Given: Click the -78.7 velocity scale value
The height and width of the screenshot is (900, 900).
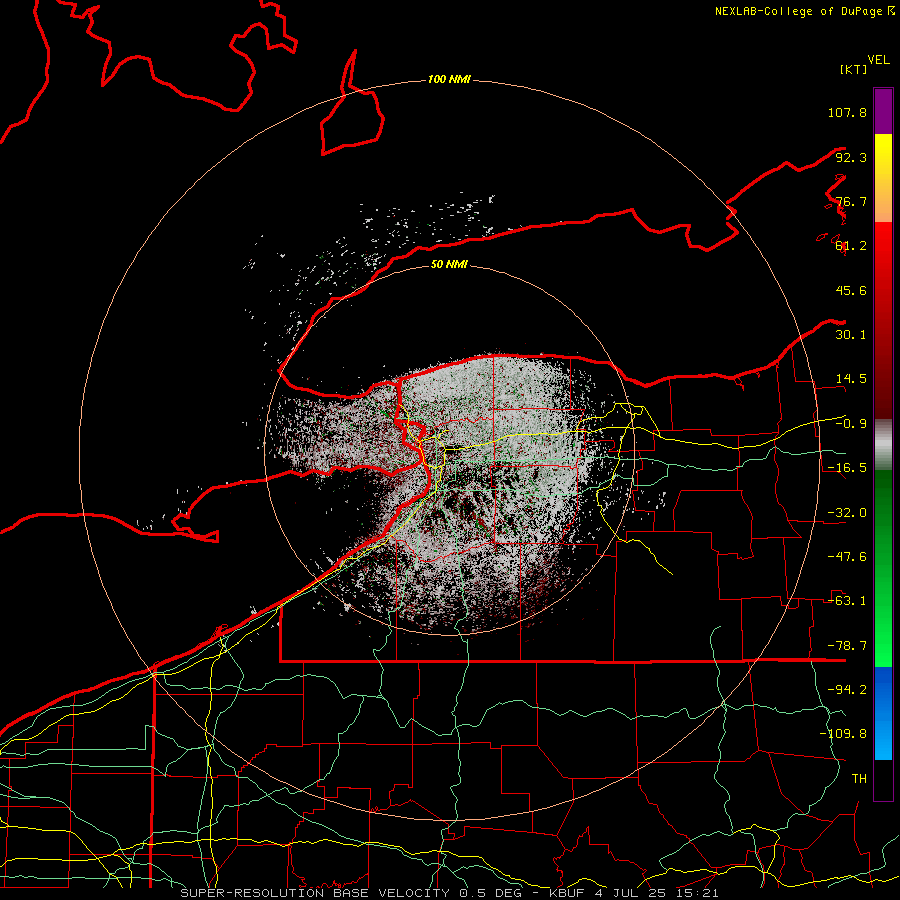Looking at the screenshot, I should pyautogui.click(x=847, y=646).
